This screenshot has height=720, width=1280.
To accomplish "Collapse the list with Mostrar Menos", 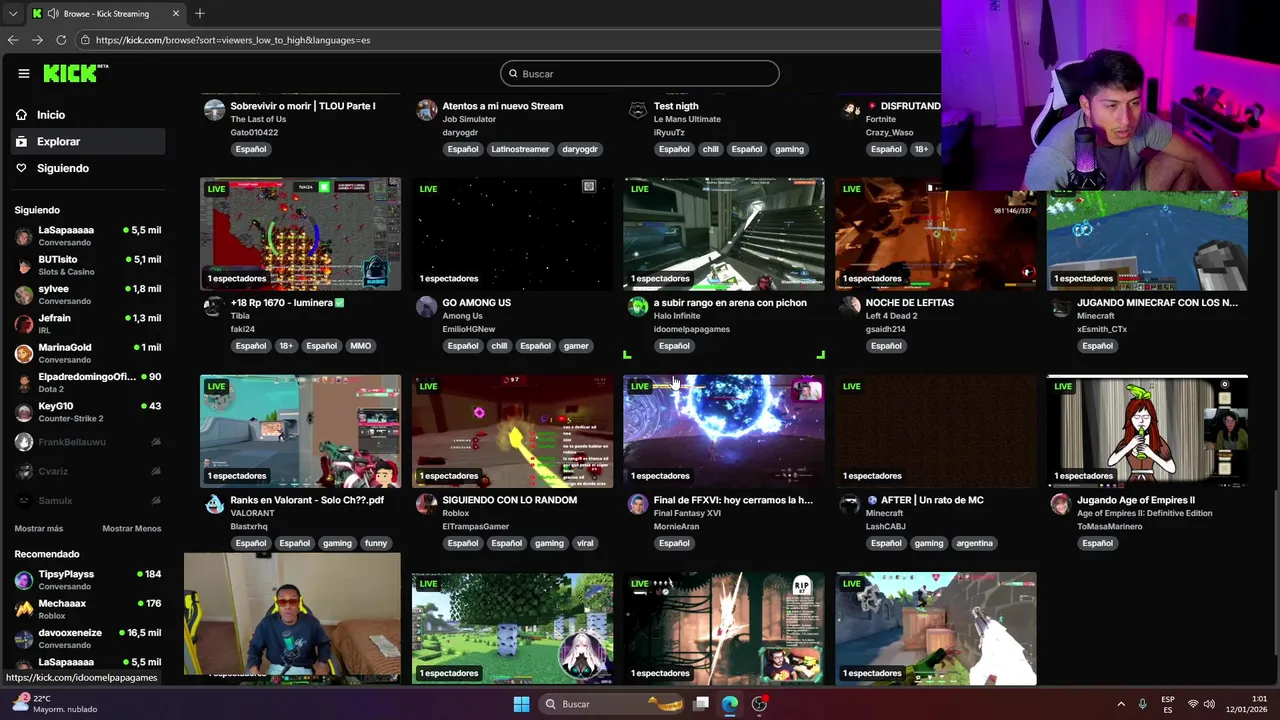I will click(131, 528).
